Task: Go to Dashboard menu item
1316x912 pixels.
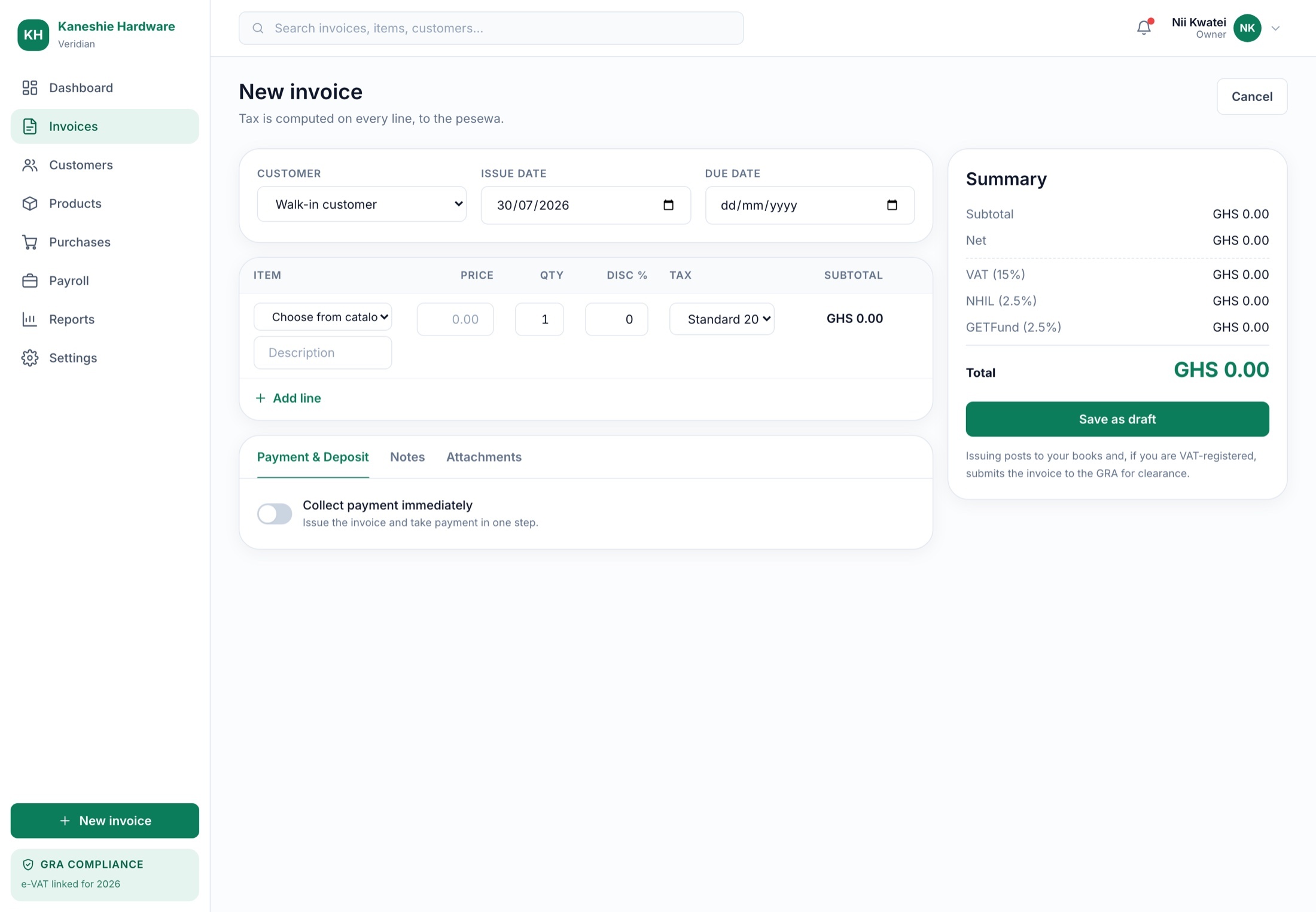Action: [x=105, y=88]
